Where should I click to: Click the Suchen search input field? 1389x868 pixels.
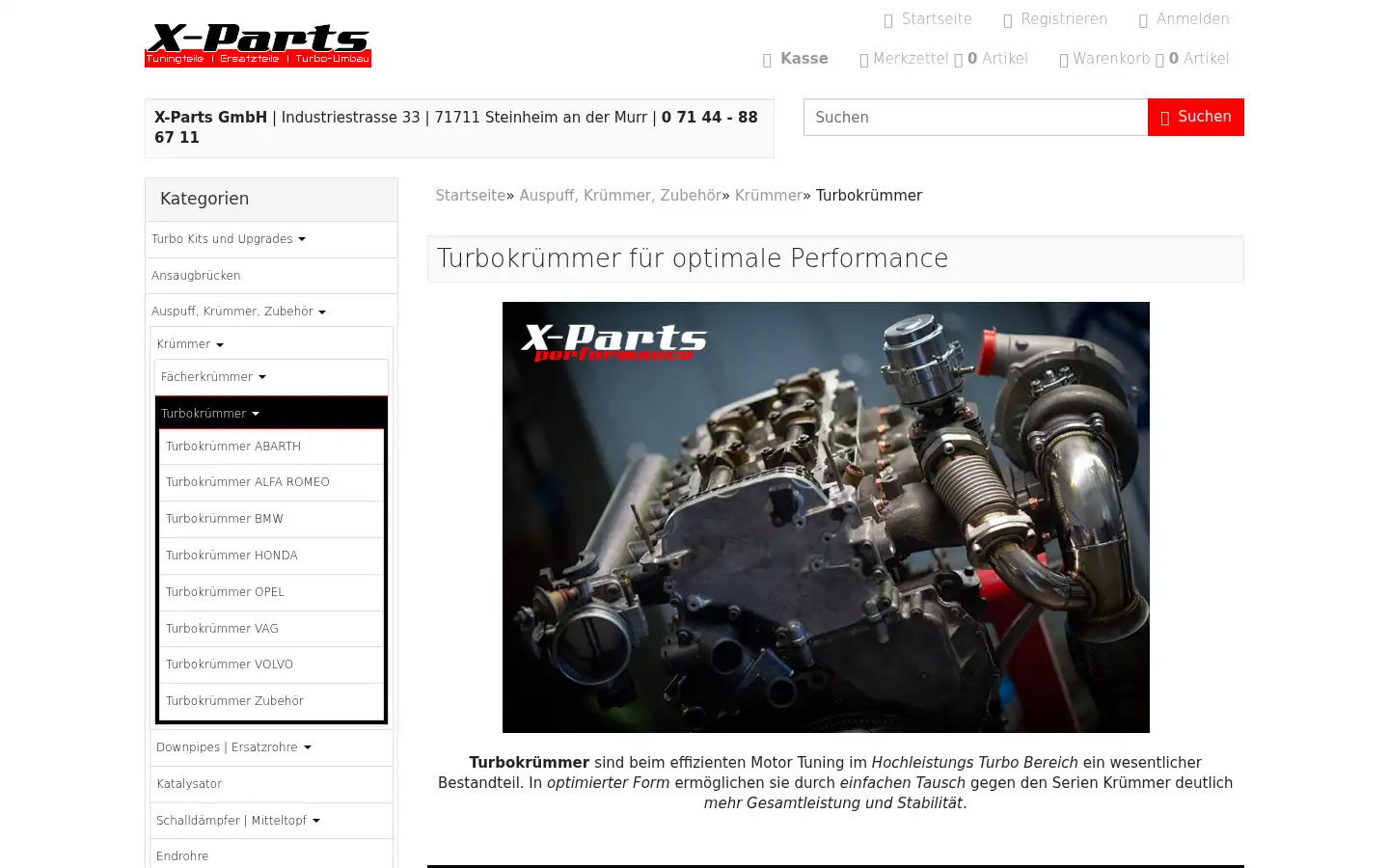(975, 117)
